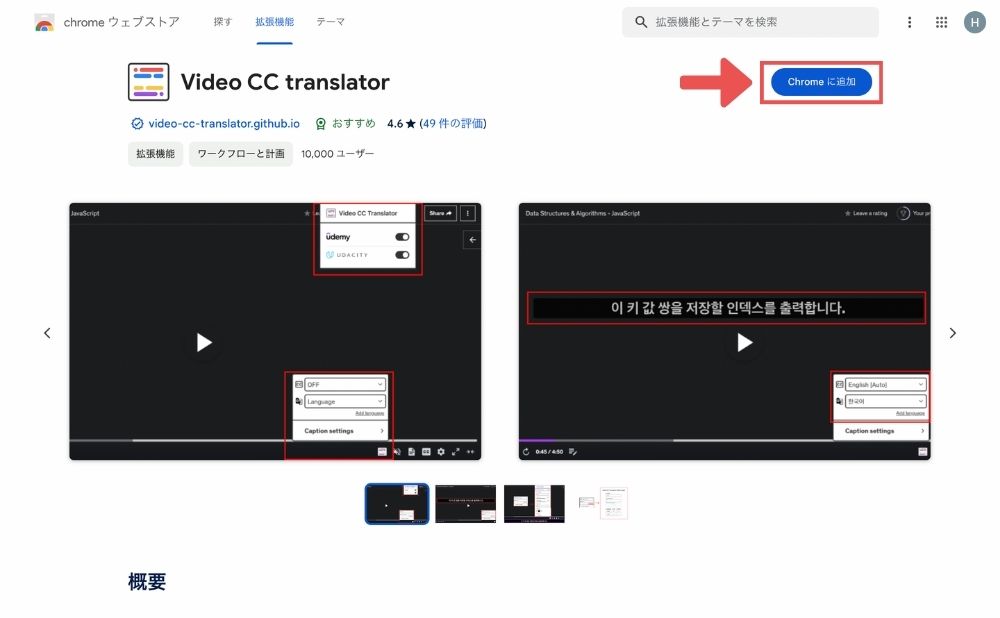Open the 49 件の評価 ratings link
The image size is (1000, 618).
[453, 123]
